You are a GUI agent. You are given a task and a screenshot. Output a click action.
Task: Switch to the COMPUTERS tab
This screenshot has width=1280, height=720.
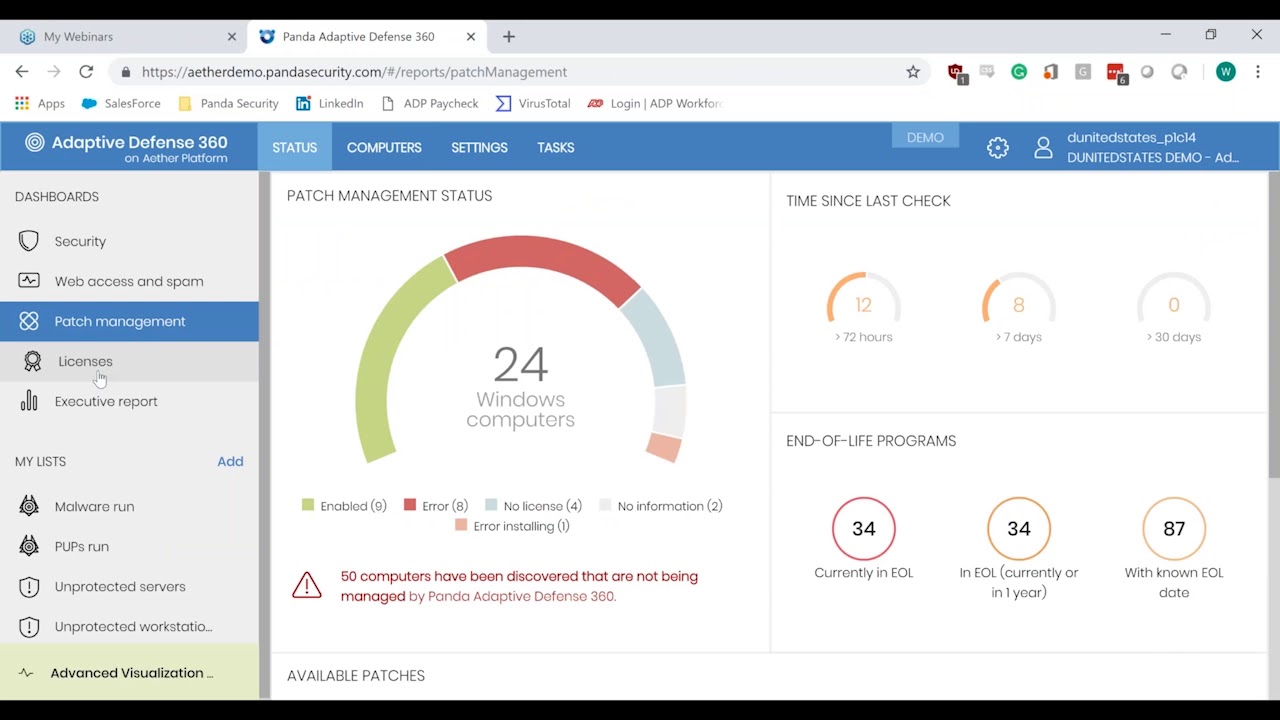coord(384,148)
